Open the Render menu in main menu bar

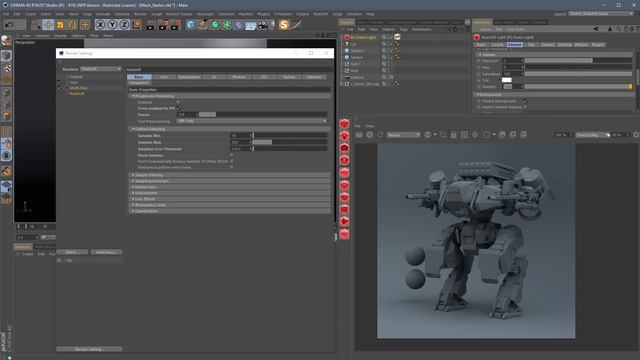click(140, 14)
